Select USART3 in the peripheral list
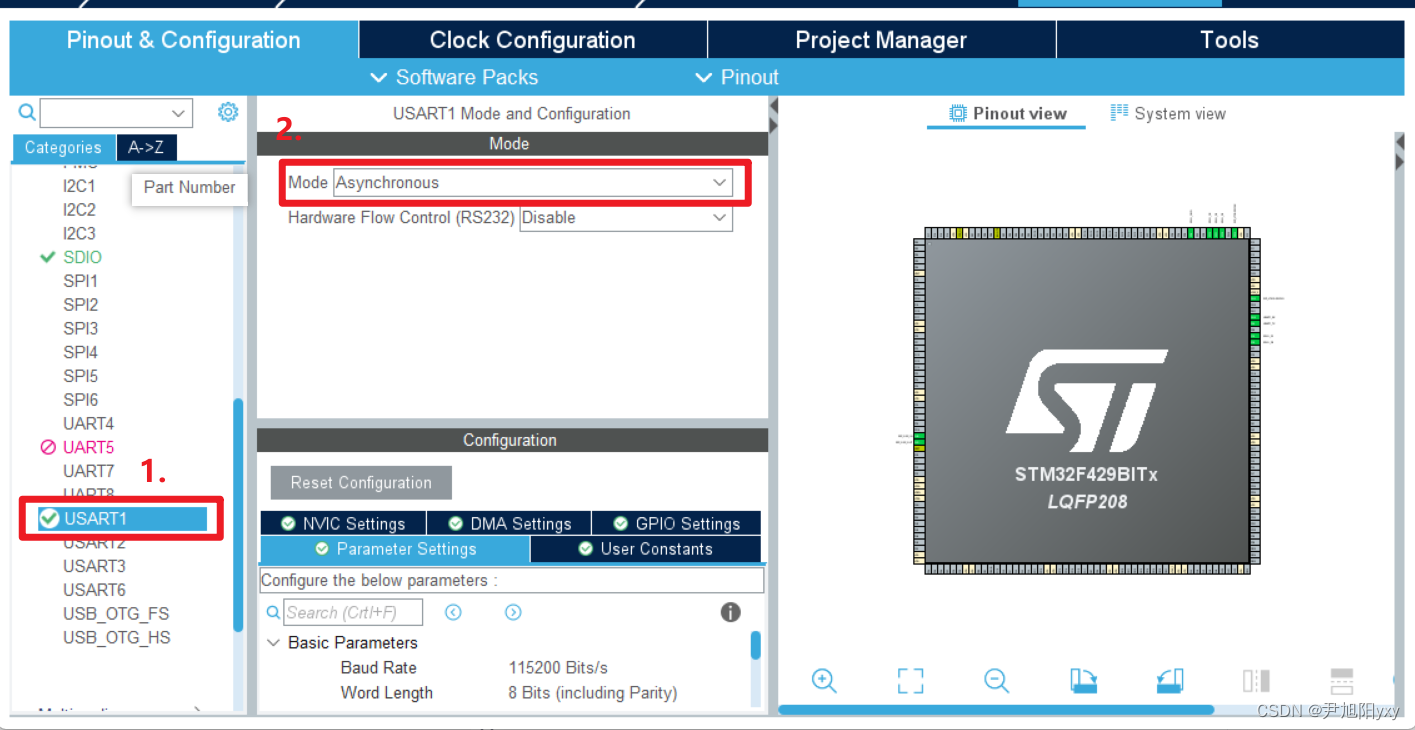The width and height of the screenshot is (1415, 730). (x=94, y=566)
